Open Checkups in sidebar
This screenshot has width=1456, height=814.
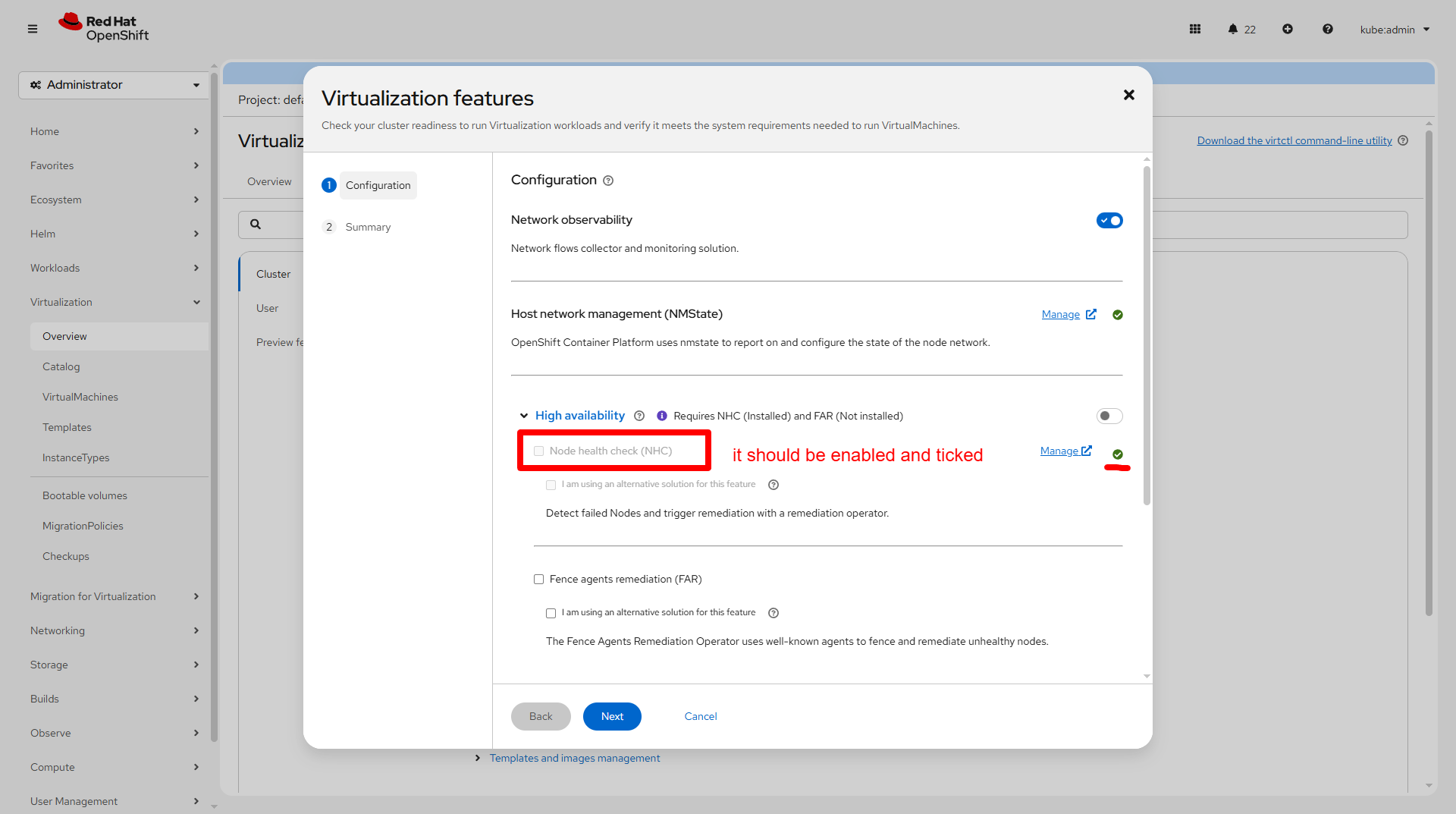click(x=66, y=556)
